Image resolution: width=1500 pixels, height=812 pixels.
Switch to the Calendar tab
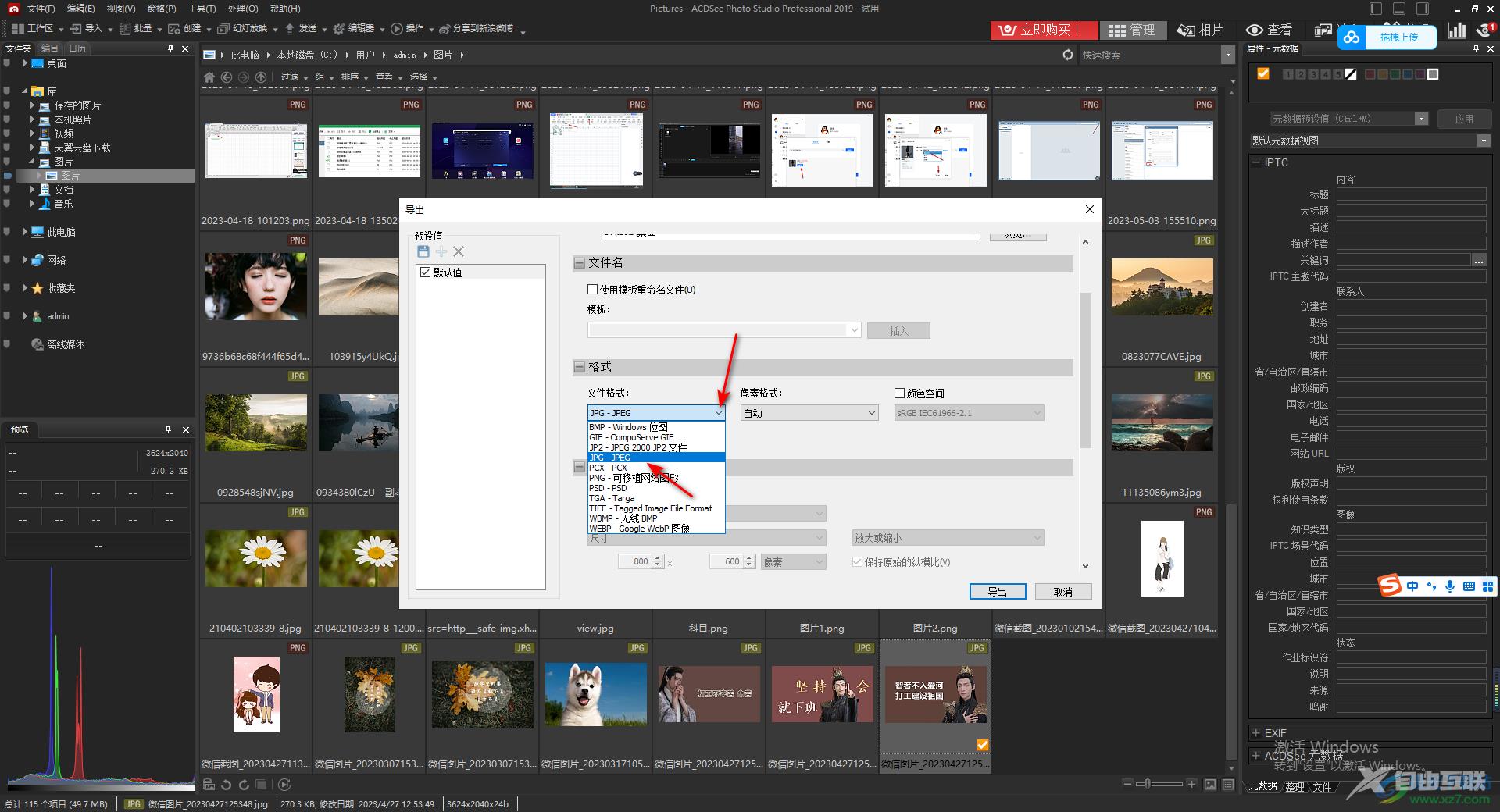coord(77,48)
